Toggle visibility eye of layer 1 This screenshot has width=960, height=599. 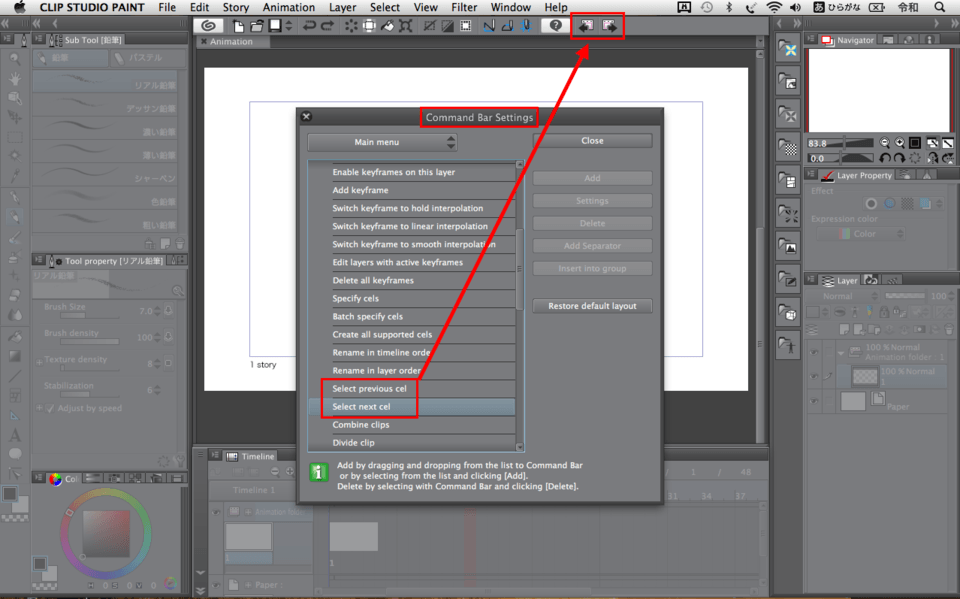[814, 376]
